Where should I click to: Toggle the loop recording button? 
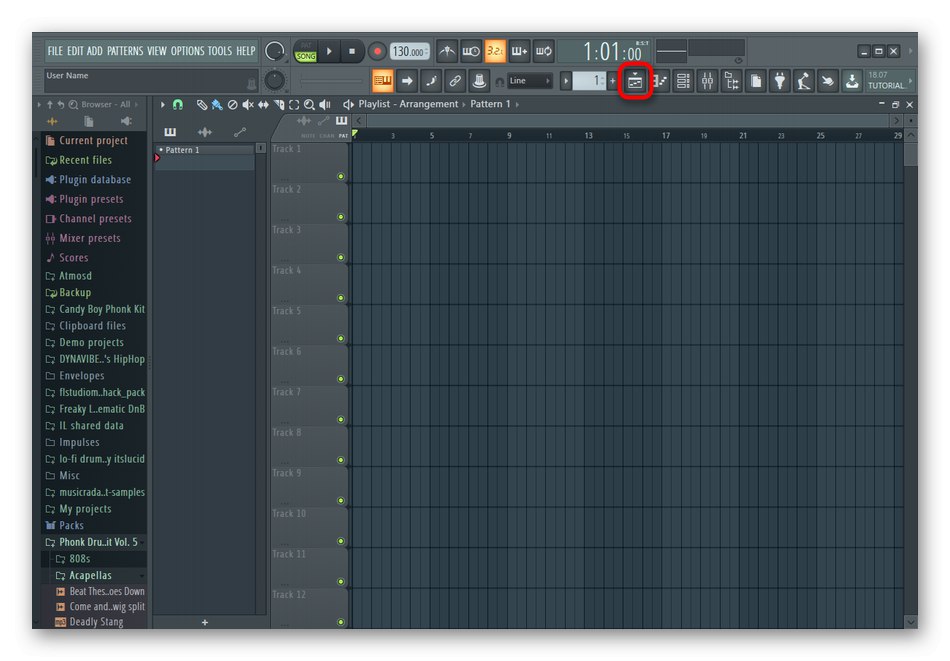click(x=543, y=51)
